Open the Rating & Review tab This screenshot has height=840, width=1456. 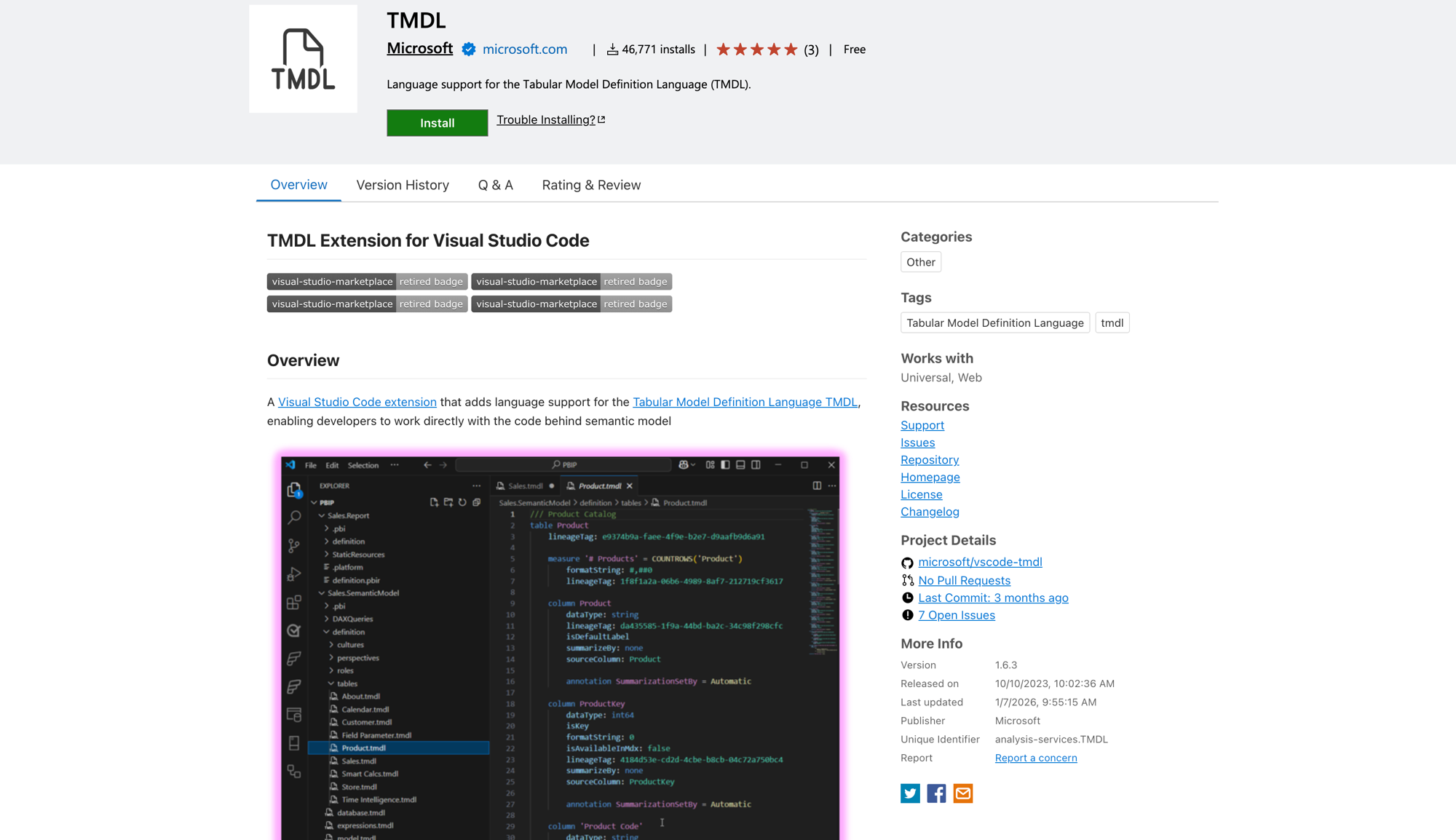point(591,185)
